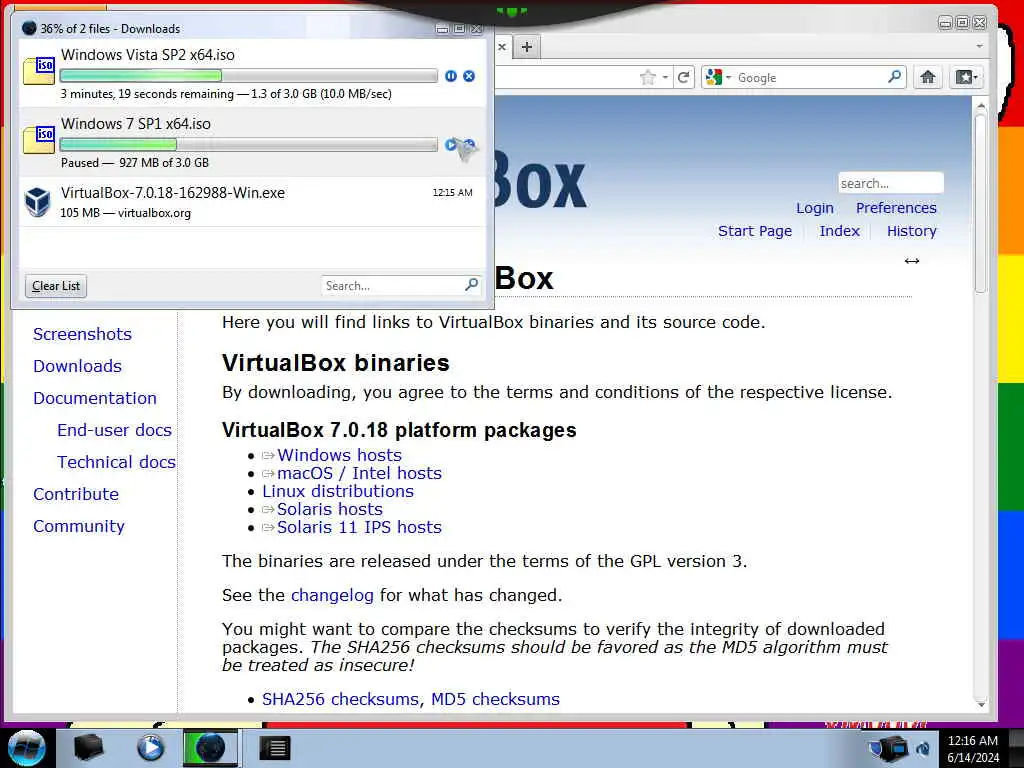
Task: Open the black box taskbar app
Action: point(88,748)
